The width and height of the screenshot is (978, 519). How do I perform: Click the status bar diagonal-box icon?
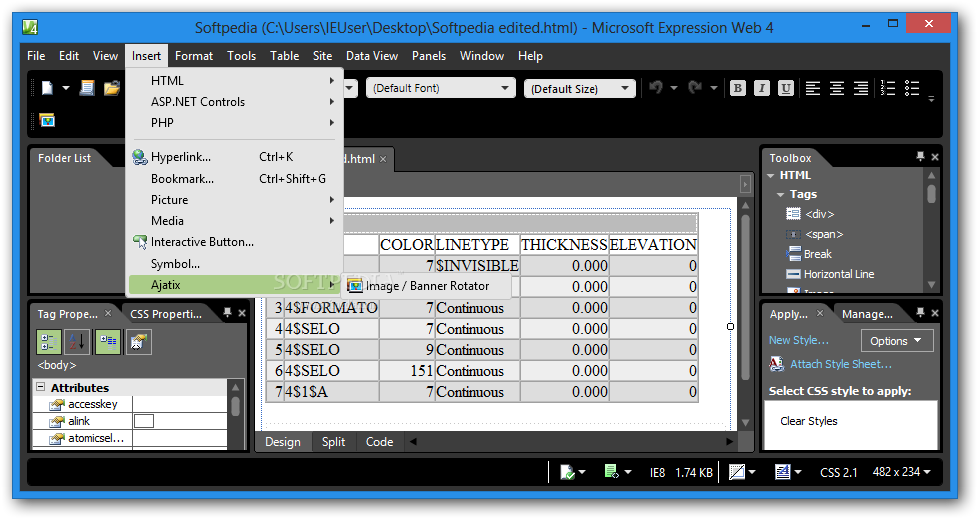click(737, 472)
